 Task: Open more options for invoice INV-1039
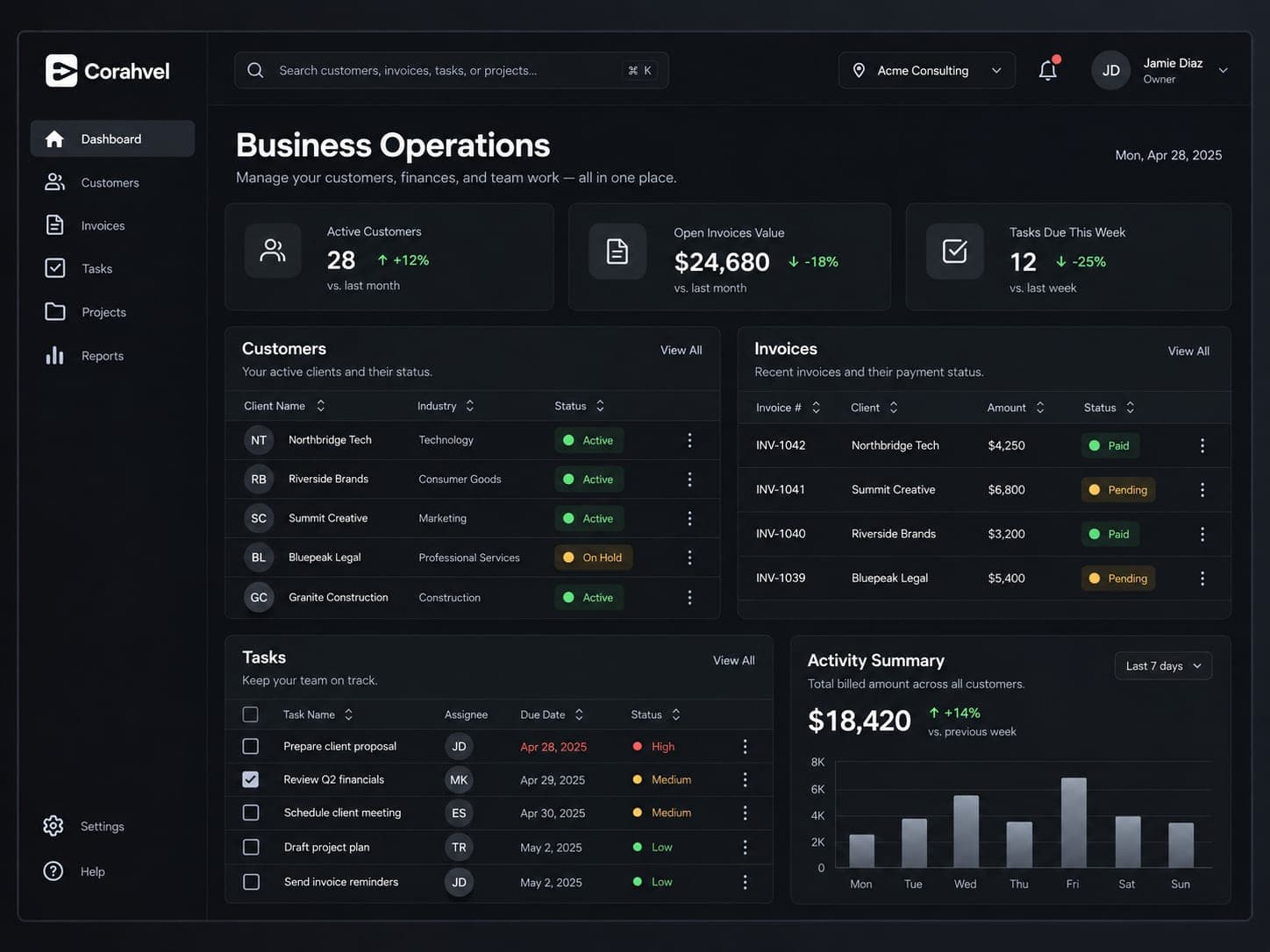pyautogui.click(x=1202, y=579)
